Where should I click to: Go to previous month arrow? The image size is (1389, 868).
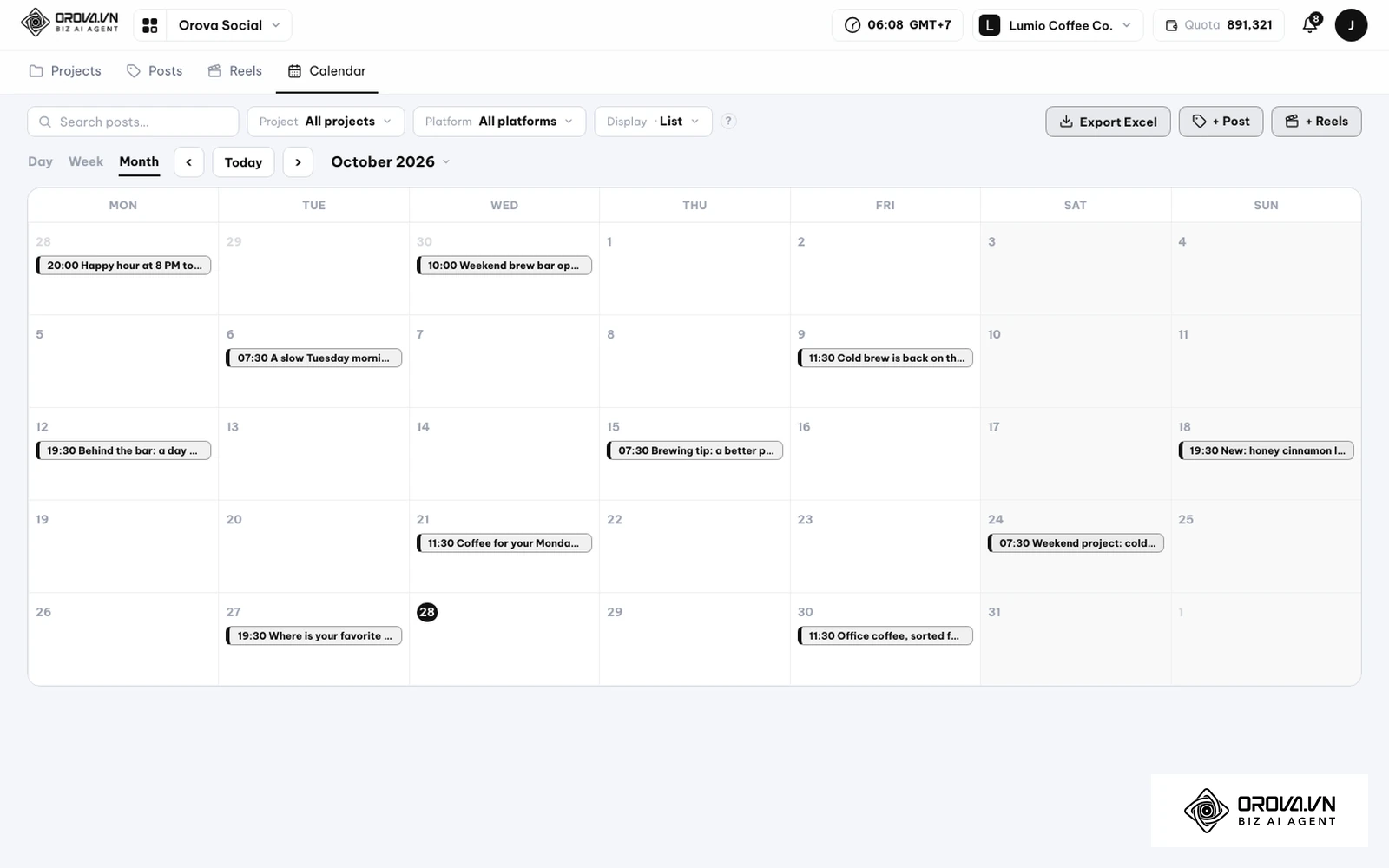188,162
